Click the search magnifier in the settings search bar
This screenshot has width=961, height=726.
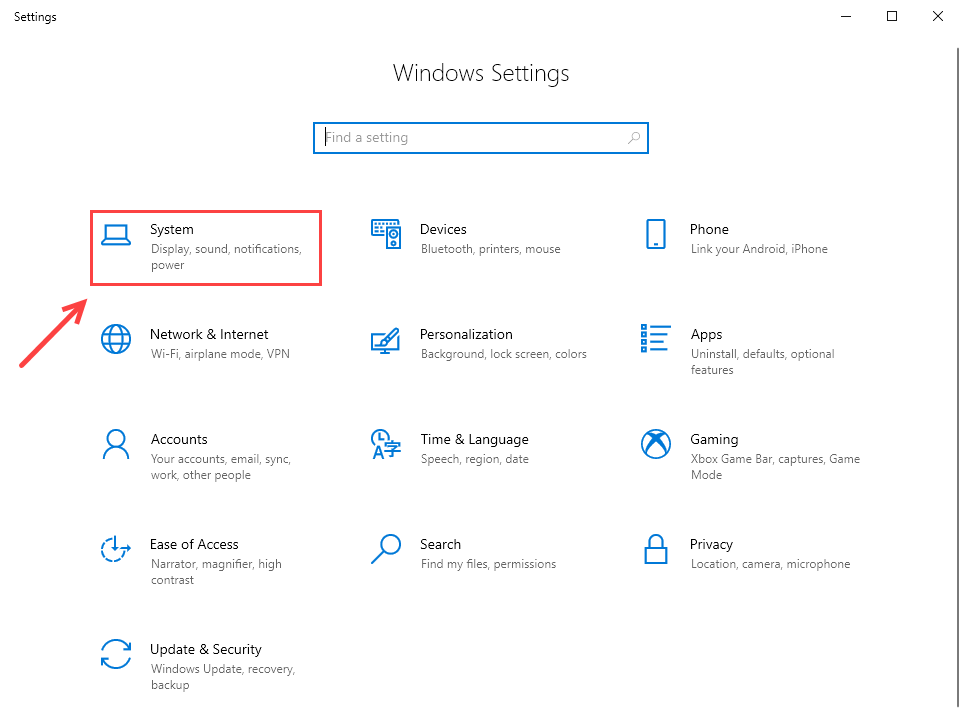coord(634,137)
